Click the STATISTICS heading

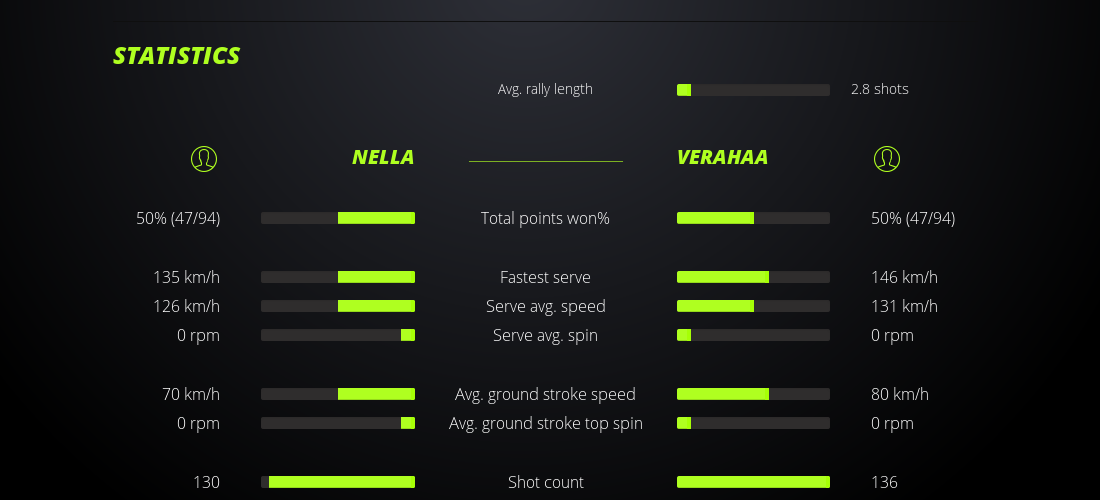[x=176, y=56]
